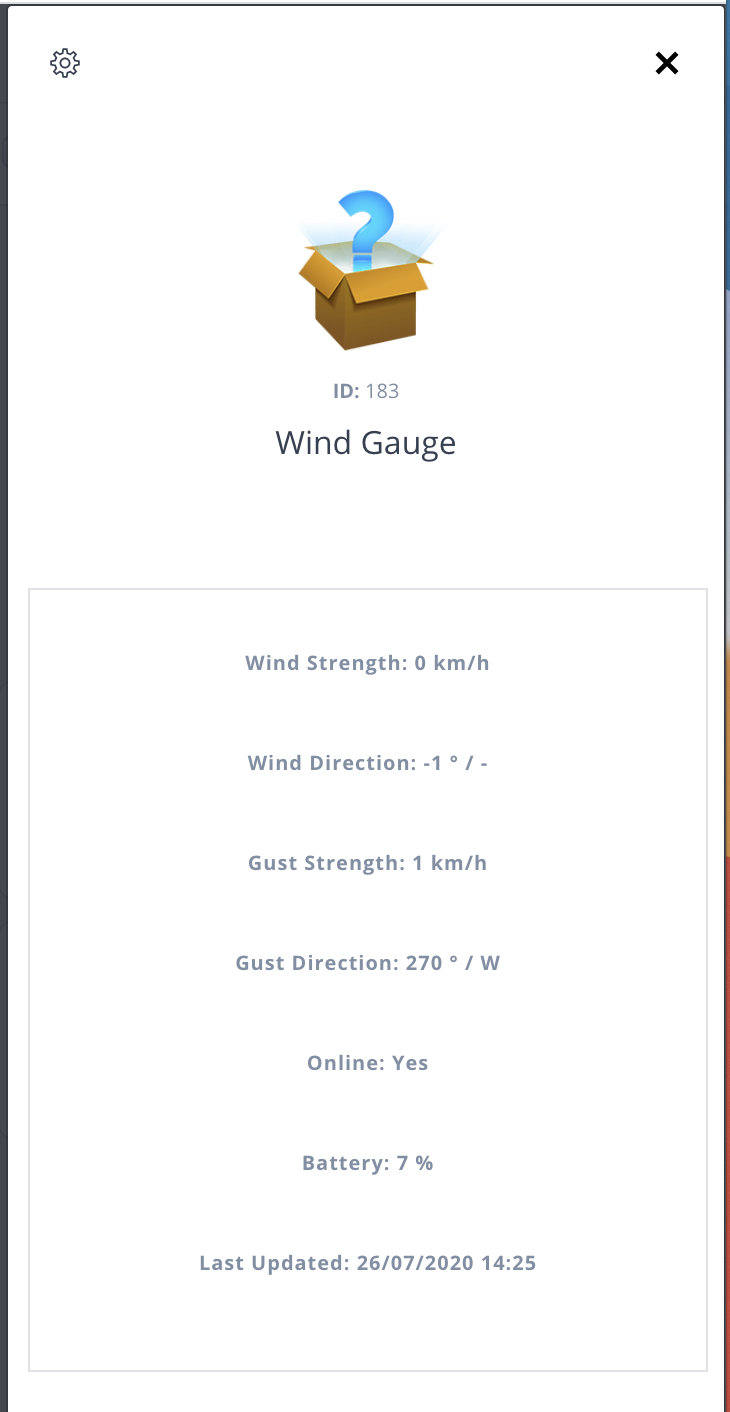Select the device ID number 183
Image resolution: width=730 pixels, height=1412 pixels.
pos(382,391)
